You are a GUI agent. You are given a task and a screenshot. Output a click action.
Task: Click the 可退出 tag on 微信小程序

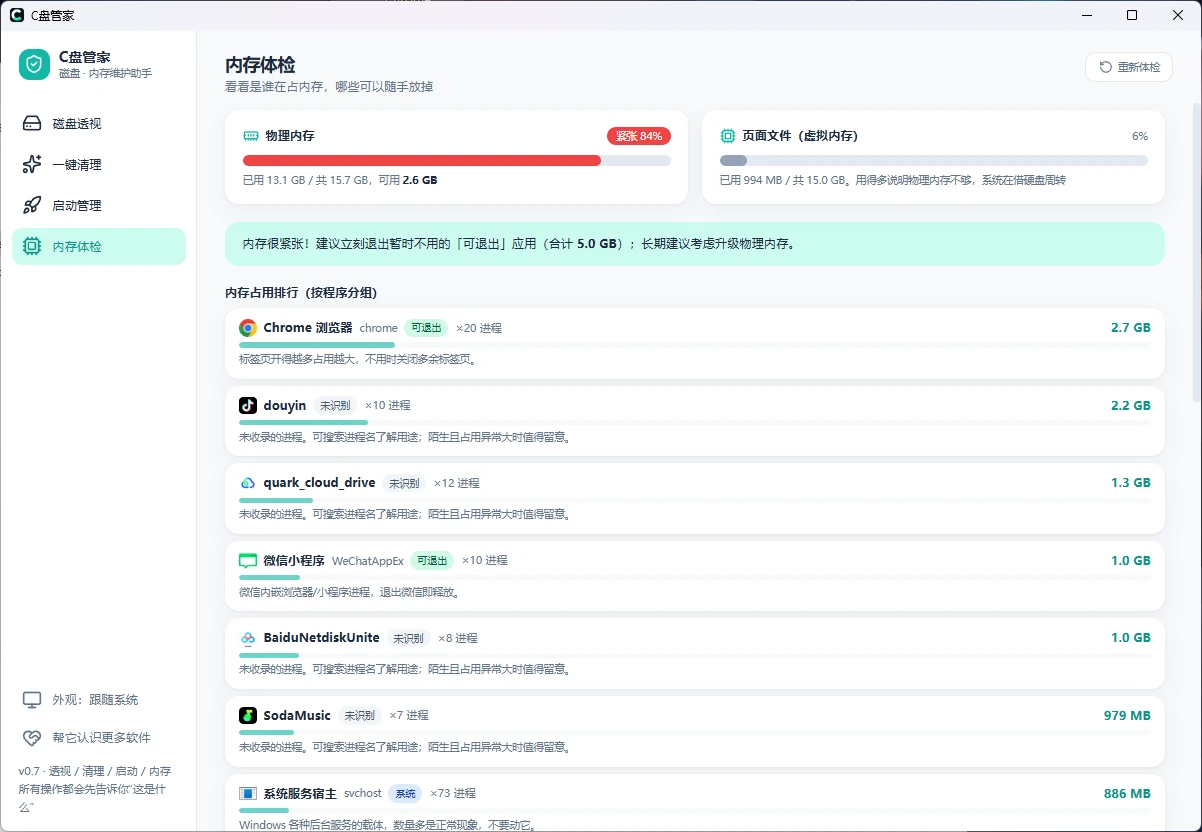tap(432, 561)
